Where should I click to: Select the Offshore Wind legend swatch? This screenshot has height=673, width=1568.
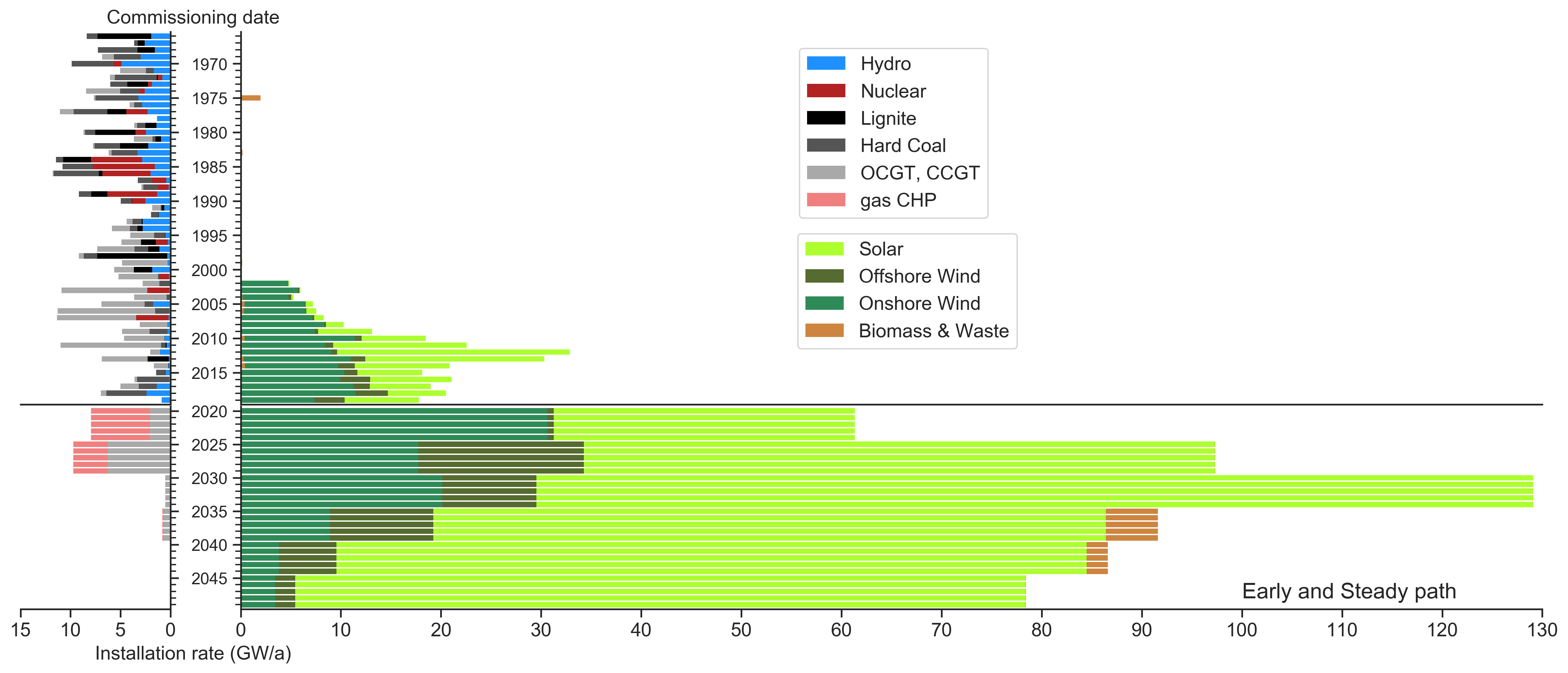pyautogui.click(x=824, y=276)
